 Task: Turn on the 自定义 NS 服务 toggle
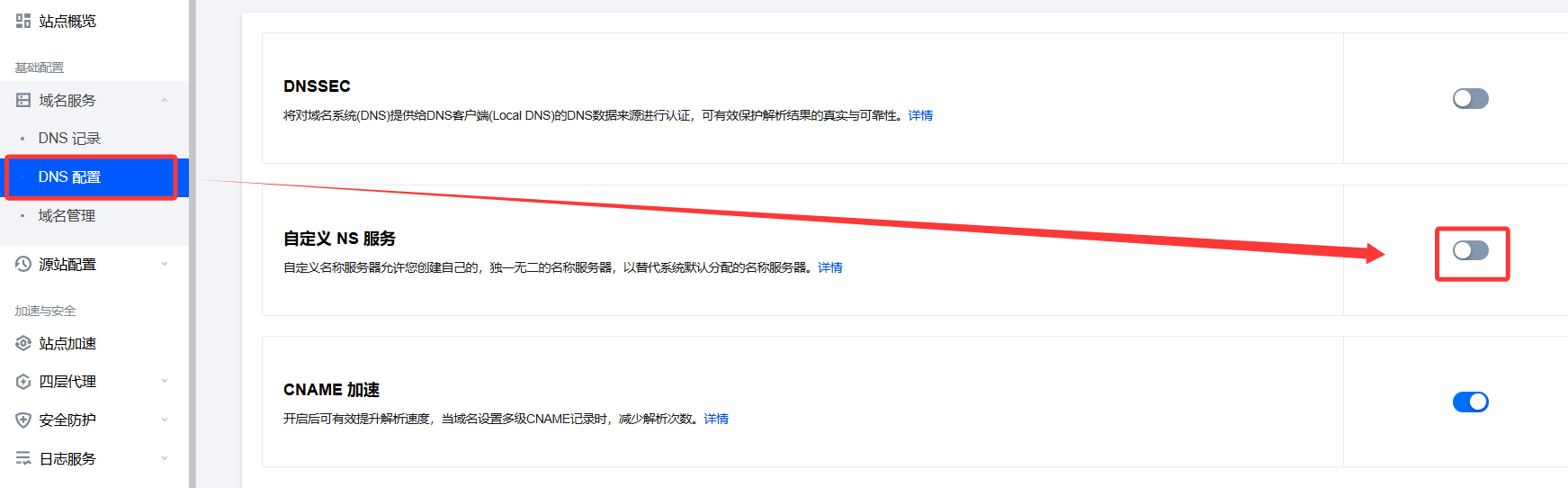[x=1470, y=250]
